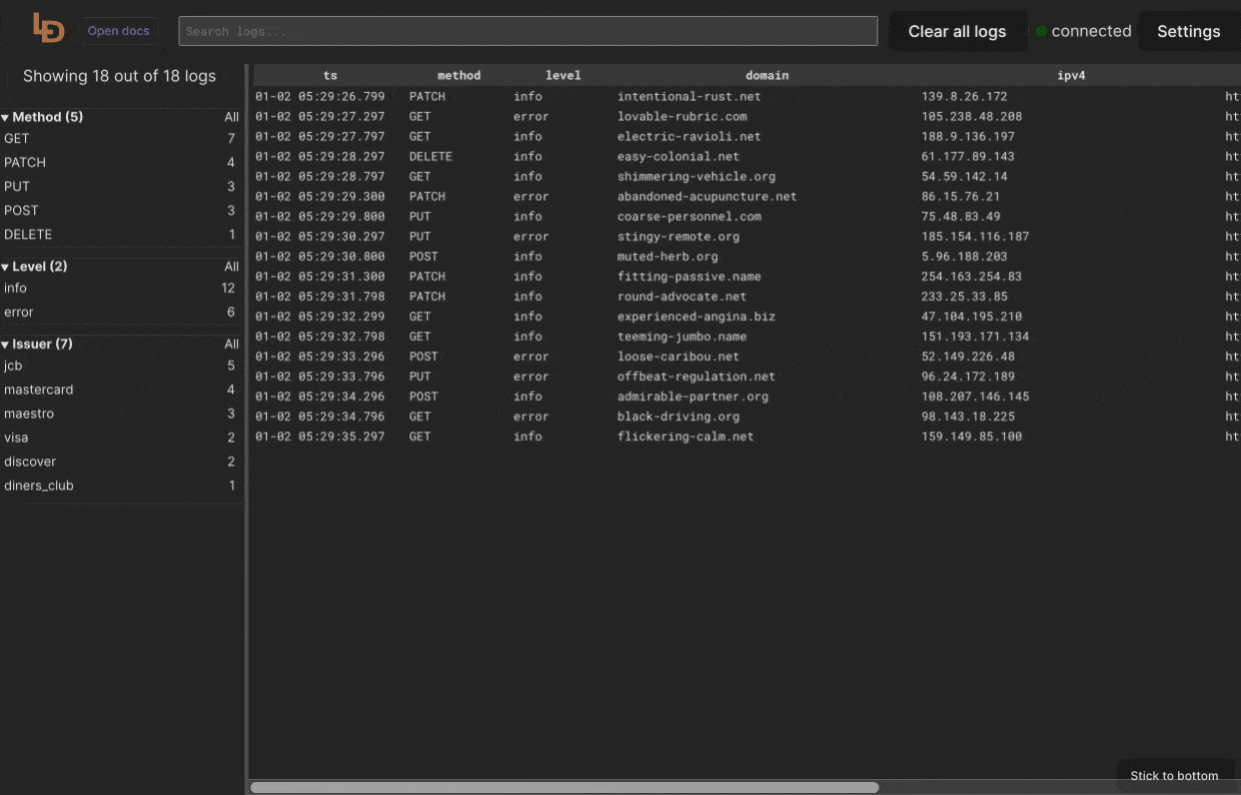Viewport: 1241px width, 795px height.
Task: Open the Settings panel
Action: [1188, 31]
